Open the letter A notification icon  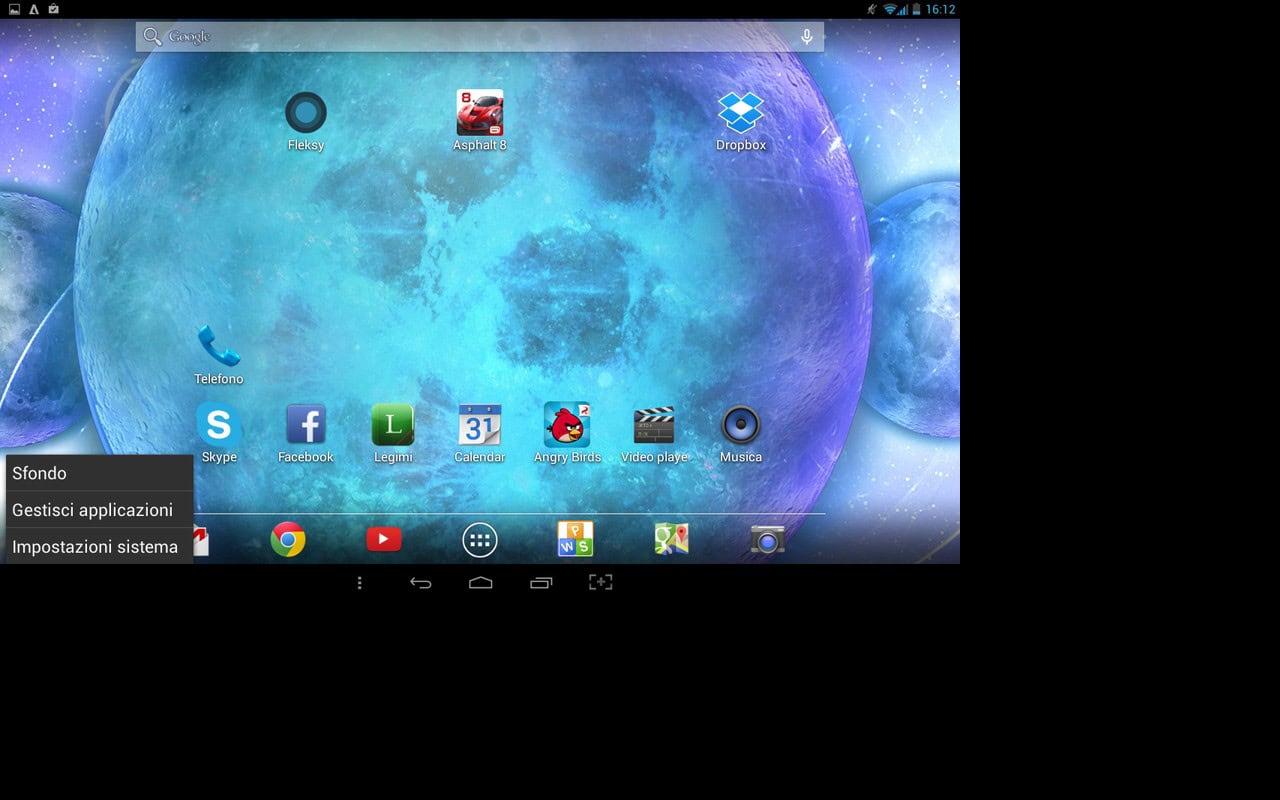tap(34, 9)
